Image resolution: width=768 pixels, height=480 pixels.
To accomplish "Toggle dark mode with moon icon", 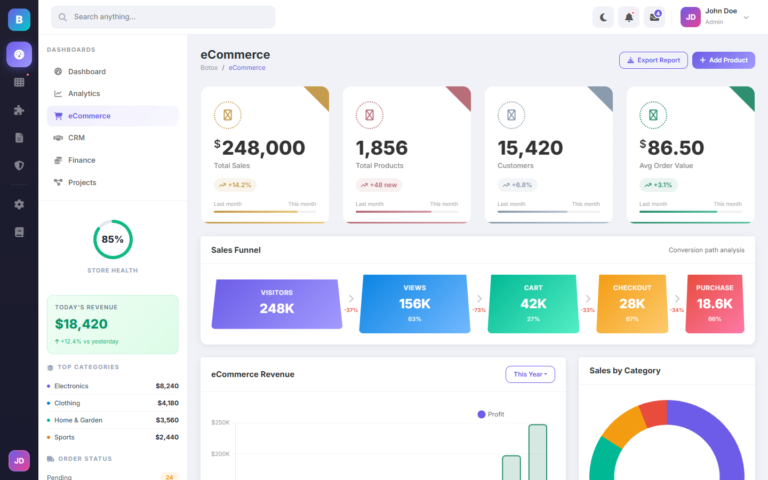I will (603, 18).
